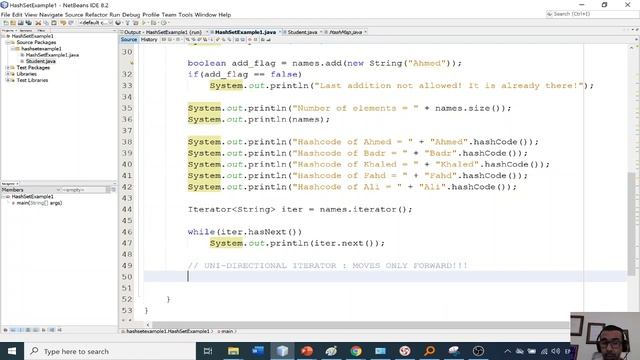Open the Refactor menu
This screenshot has height=360, width=640.
click(96, 15)
